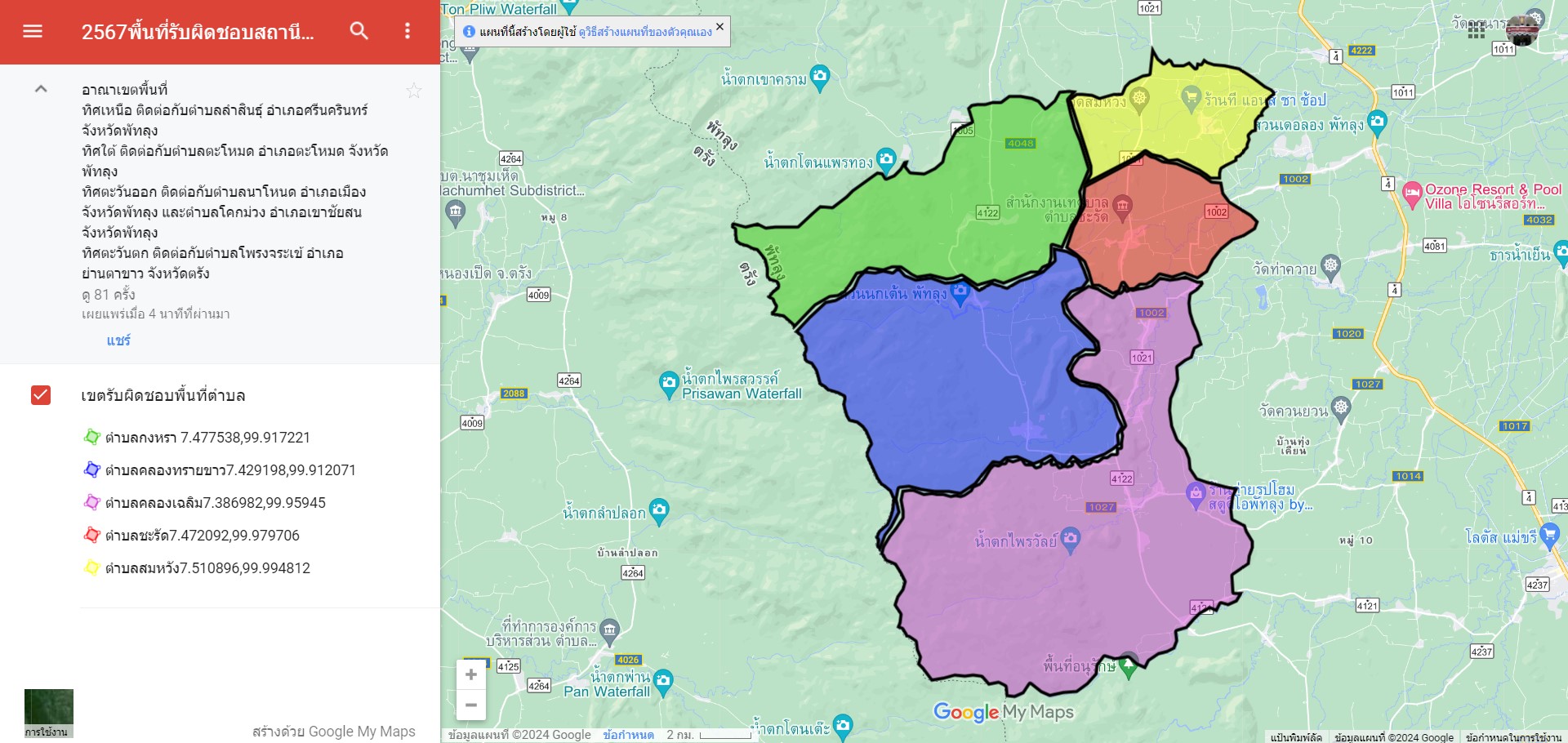This screenshot has height=743, width=1568.
Task: Switch to the satellite basemap thumbnail
Action: pos(48,712)
